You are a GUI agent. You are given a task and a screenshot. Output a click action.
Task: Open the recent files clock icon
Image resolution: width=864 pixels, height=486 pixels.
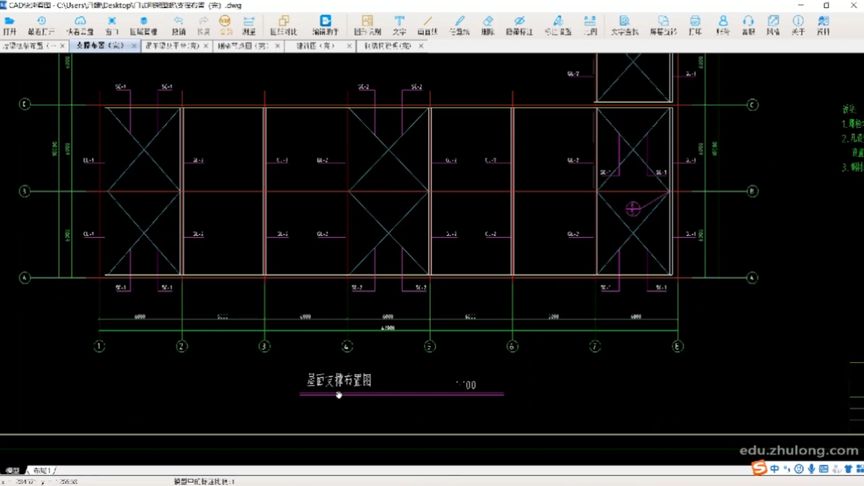[41, 25]
